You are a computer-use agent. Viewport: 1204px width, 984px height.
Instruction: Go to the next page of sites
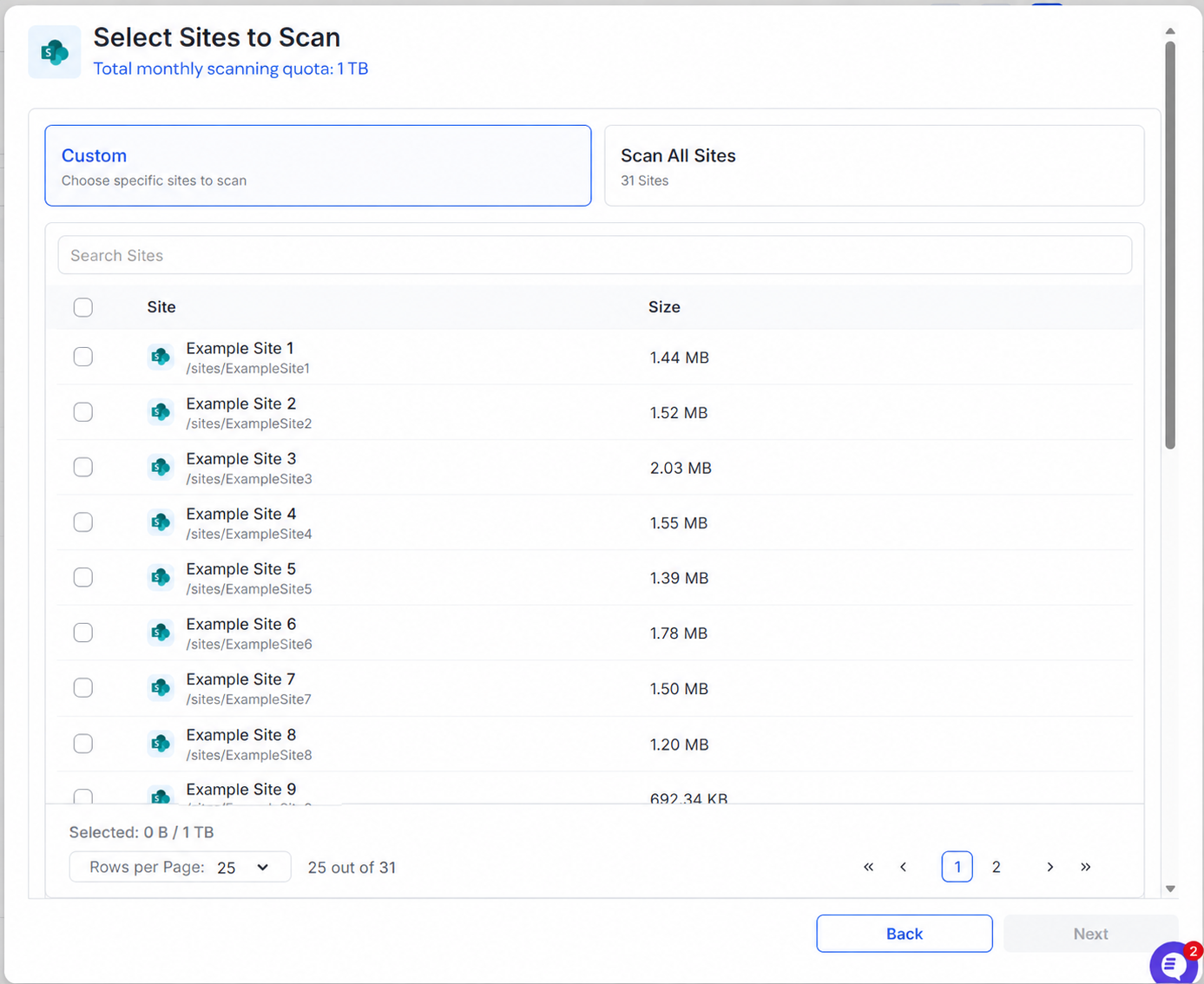(1050, 867)
